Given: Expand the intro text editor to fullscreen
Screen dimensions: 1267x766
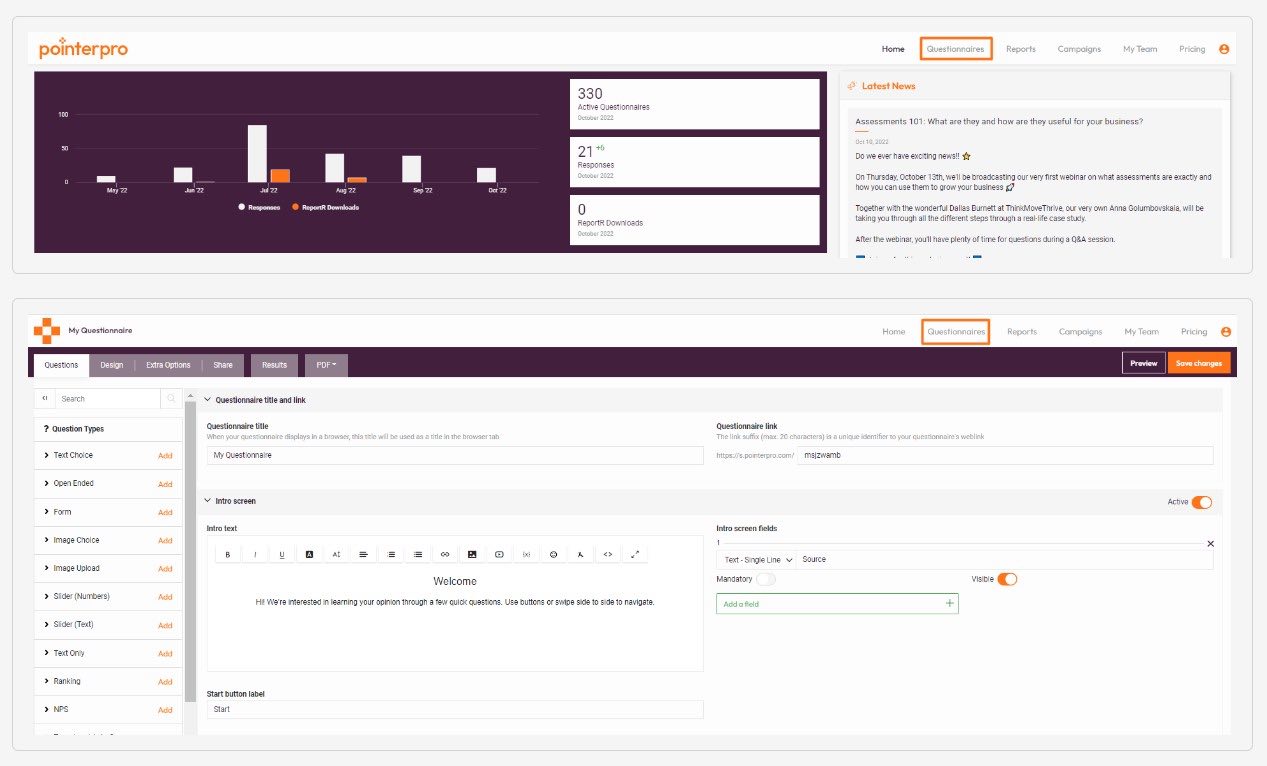Looking at the screenshot, I should coord(635,553).
